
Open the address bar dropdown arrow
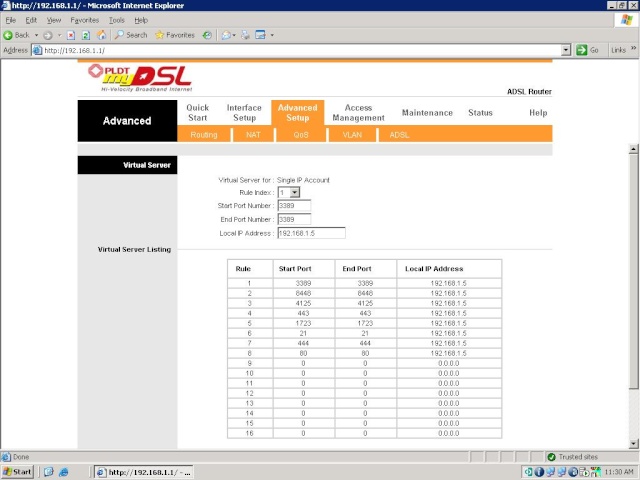[x=566, y=50]
